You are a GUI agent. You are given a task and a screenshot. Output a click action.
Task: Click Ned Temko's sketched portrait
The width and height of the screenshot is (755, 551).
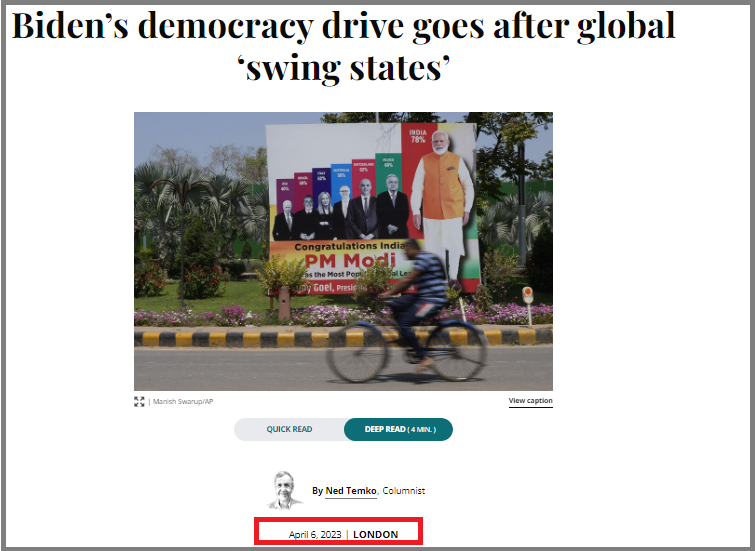point(284,490)
